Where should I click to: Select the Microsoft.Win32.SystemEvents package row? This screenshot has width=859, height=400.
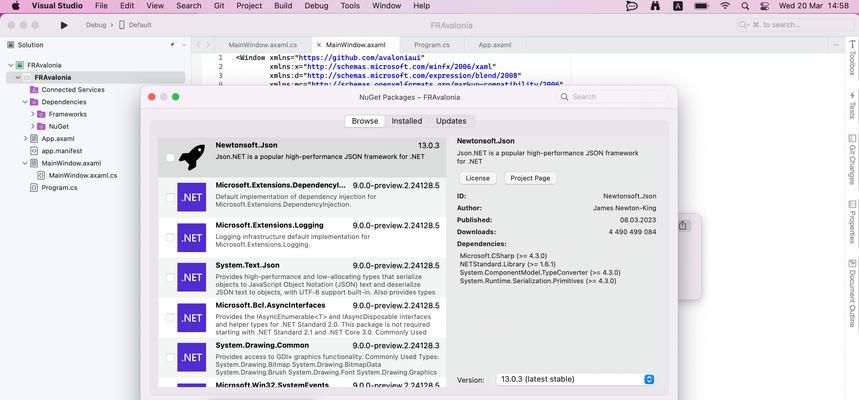tap(302, 383)
